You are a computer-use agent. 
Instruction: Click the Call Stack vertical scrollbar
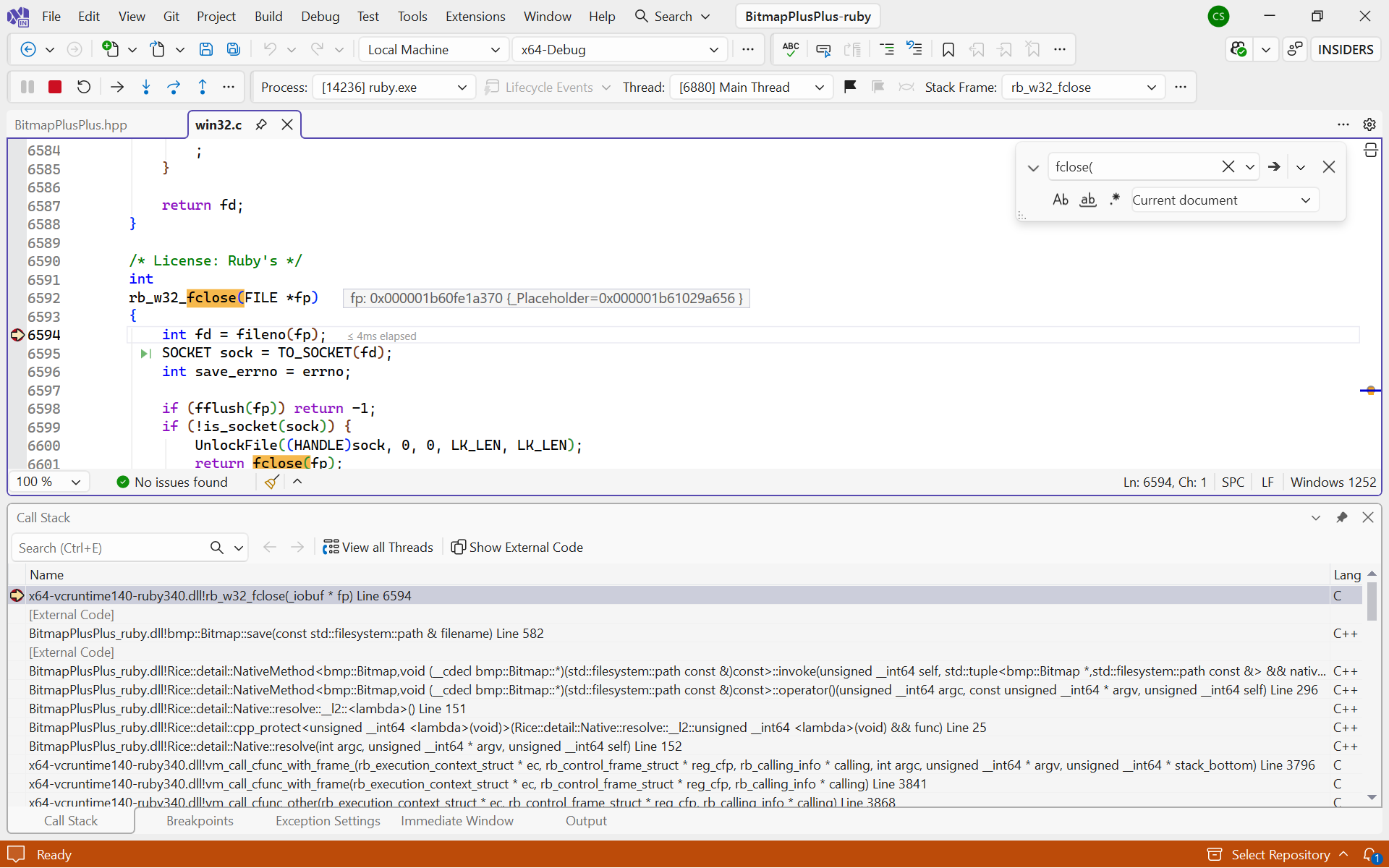[x=1371, y=600]
